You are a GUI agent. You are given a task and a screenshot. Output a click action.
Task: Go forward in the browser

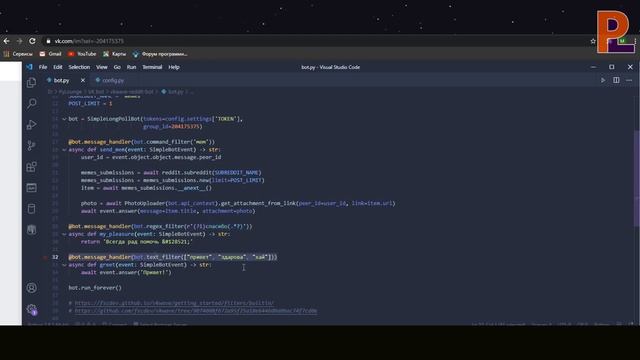[x=19, y=41]
